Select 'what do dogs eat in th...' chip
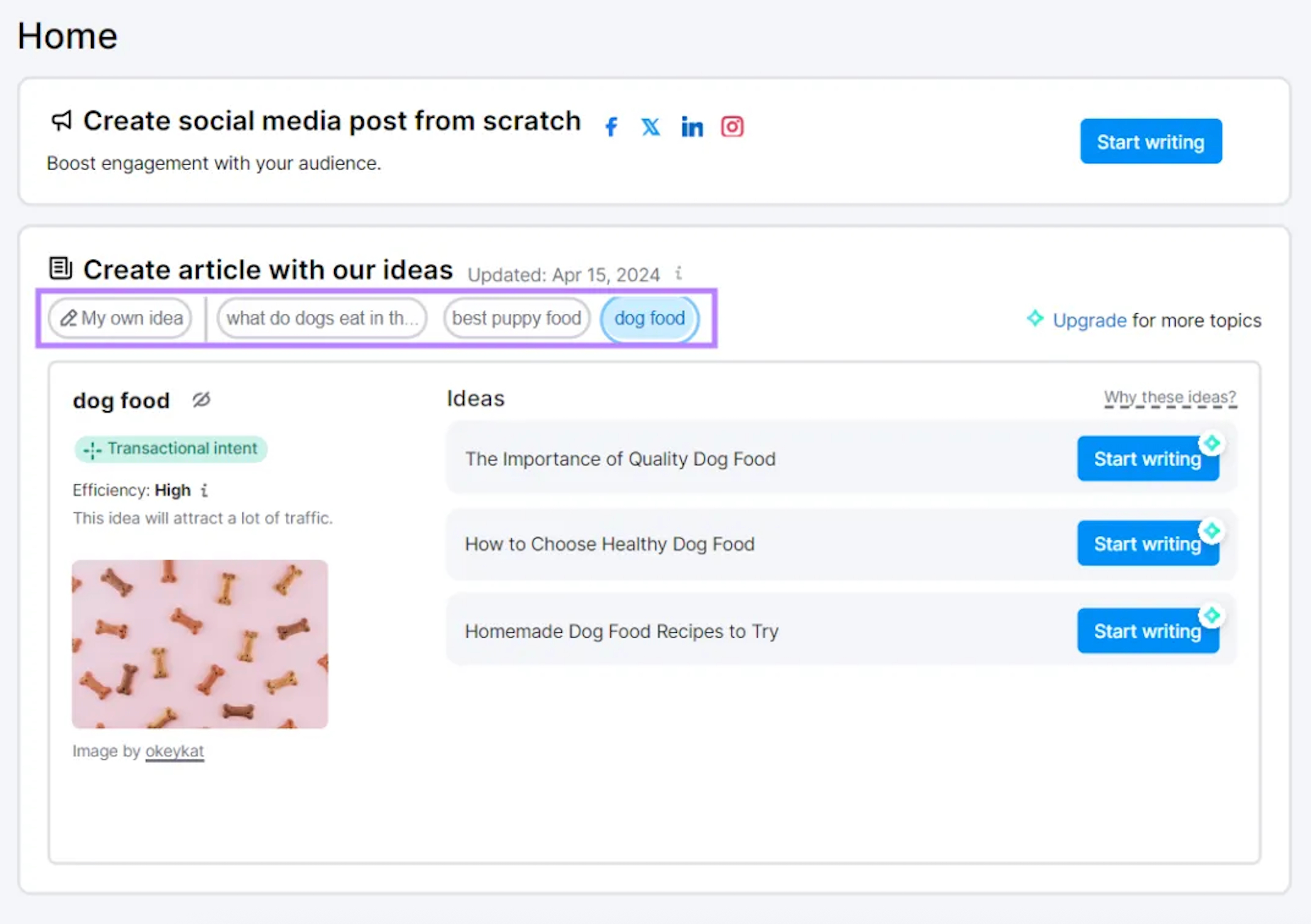This screenshot has height=924, width=1311. coord(322,318)
